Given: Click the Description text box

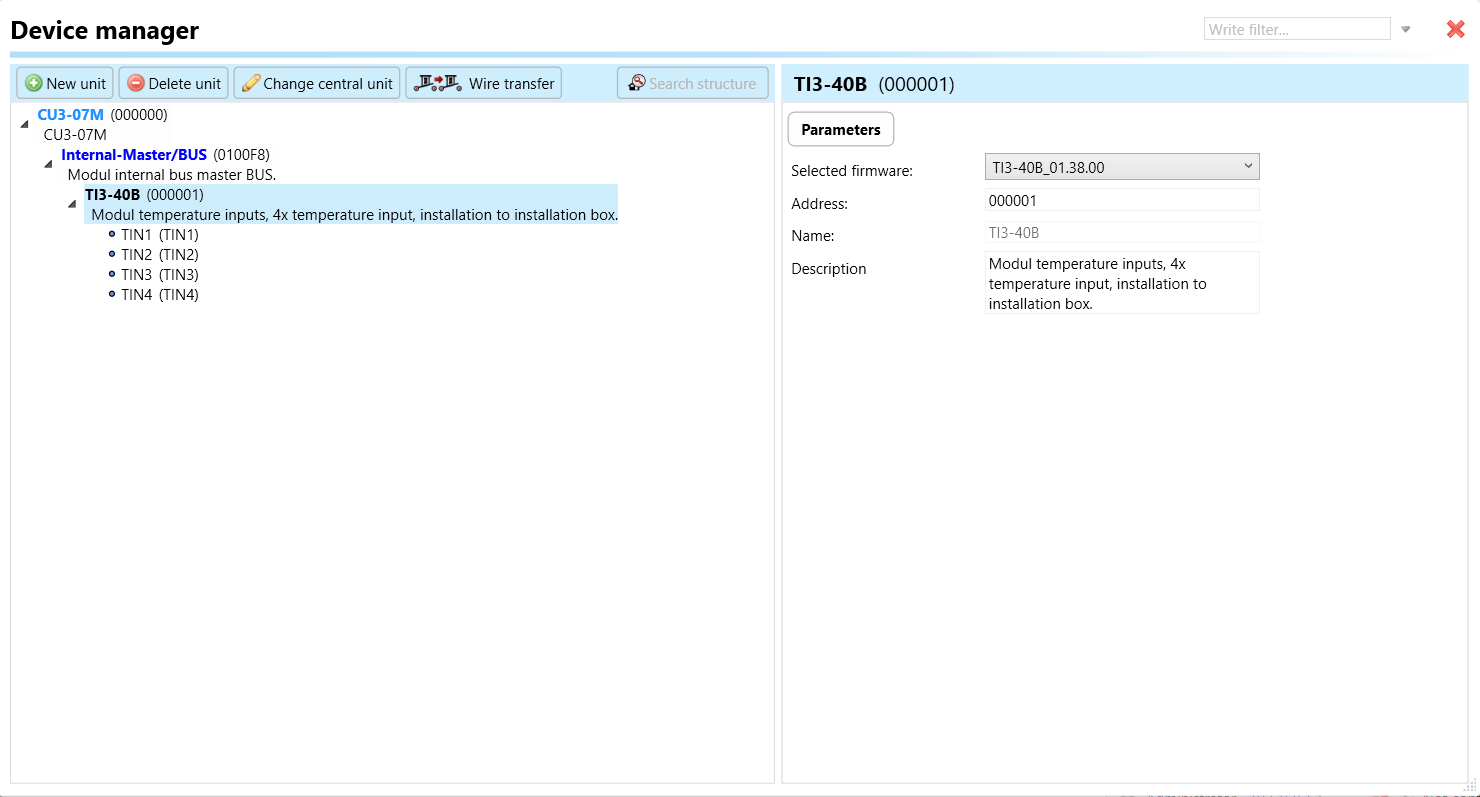Looking at the screenshot, I should pos(1121,283).
